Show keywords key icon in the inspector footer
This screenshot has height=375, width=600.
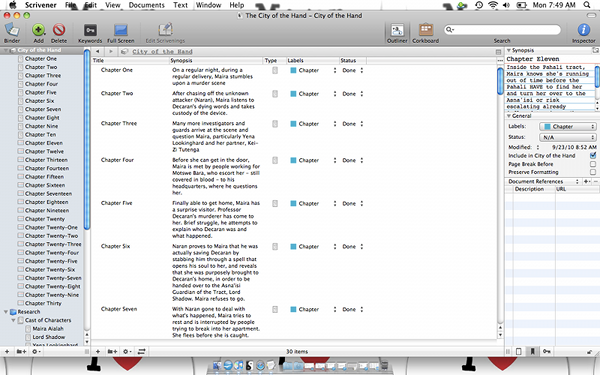point(547,351)
